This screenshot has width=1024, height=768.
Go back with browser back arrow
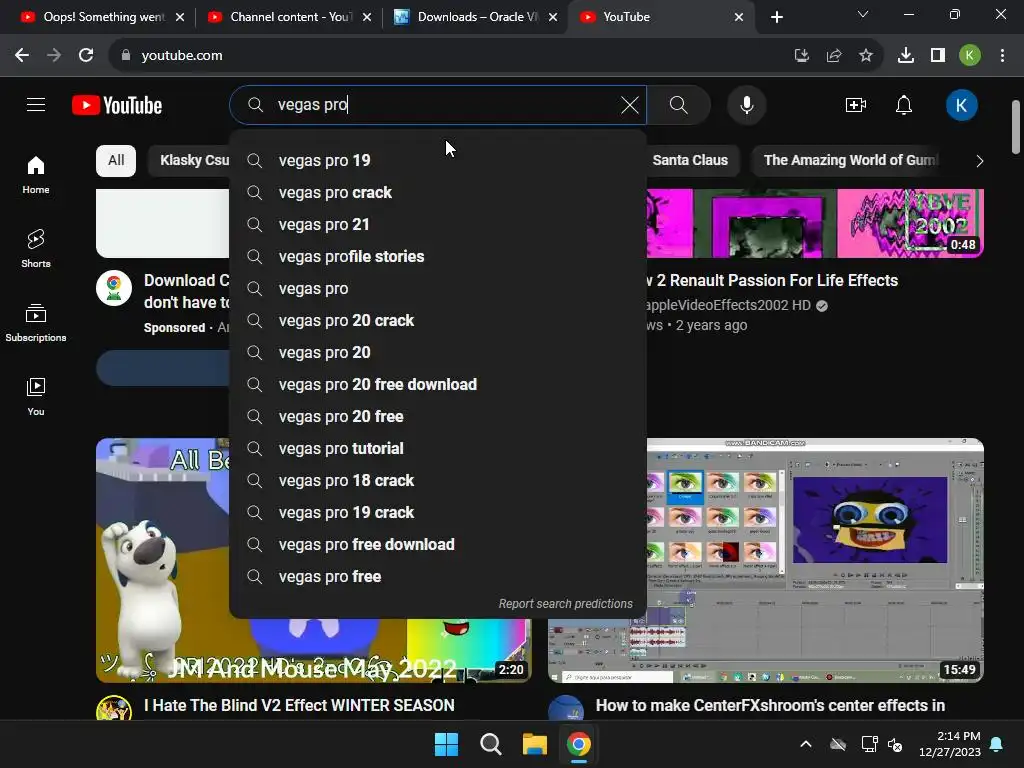click(22, 56)
